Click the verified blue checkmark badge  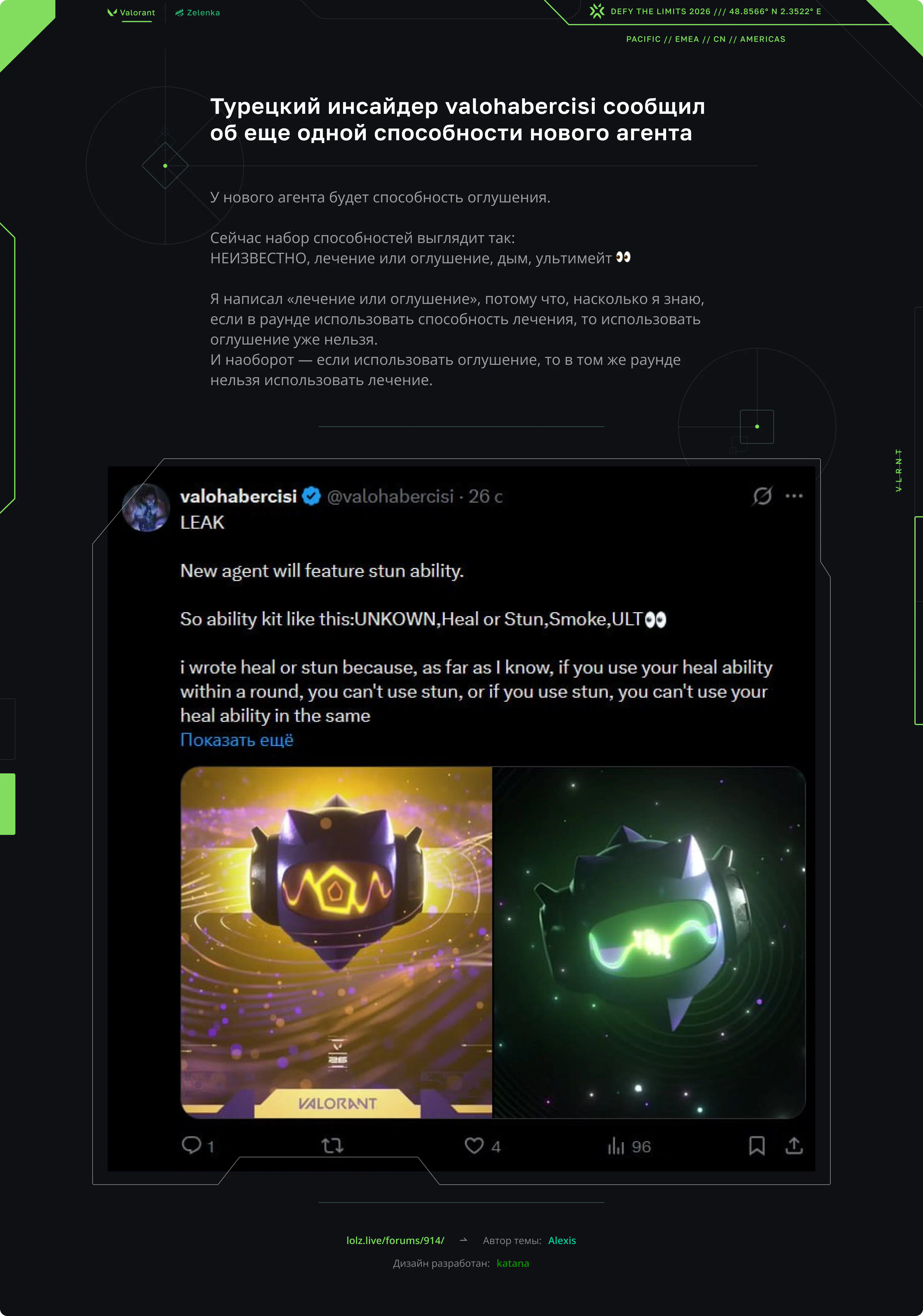(x=311, y=496)
